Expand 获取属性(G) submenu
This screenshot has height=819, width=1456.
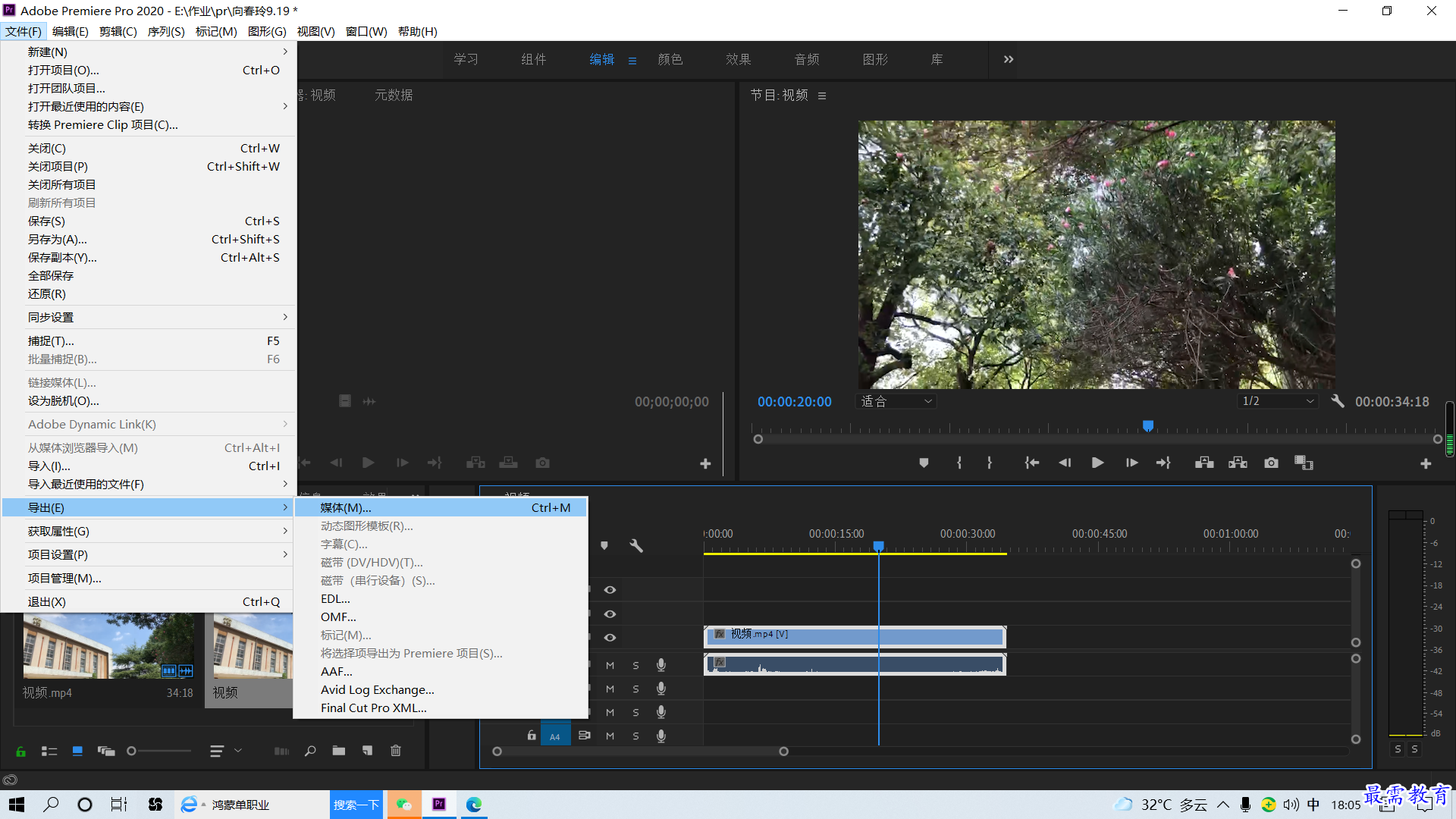point(149,531)
